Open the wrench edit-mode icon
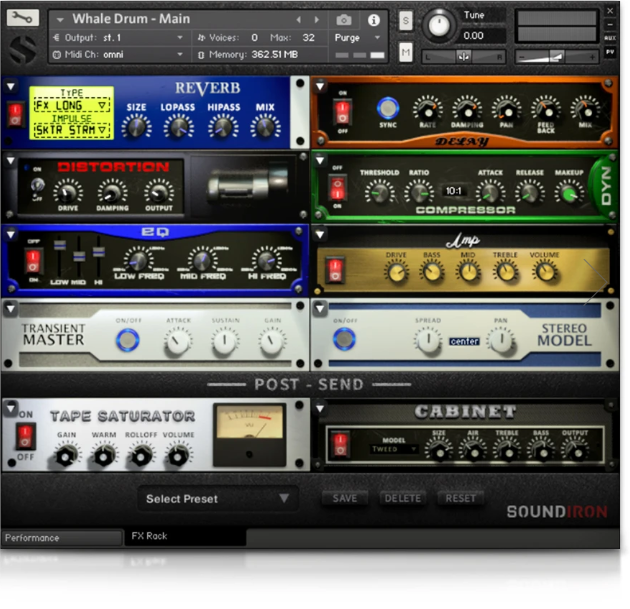The image size is (630, 609). point(22,17)
